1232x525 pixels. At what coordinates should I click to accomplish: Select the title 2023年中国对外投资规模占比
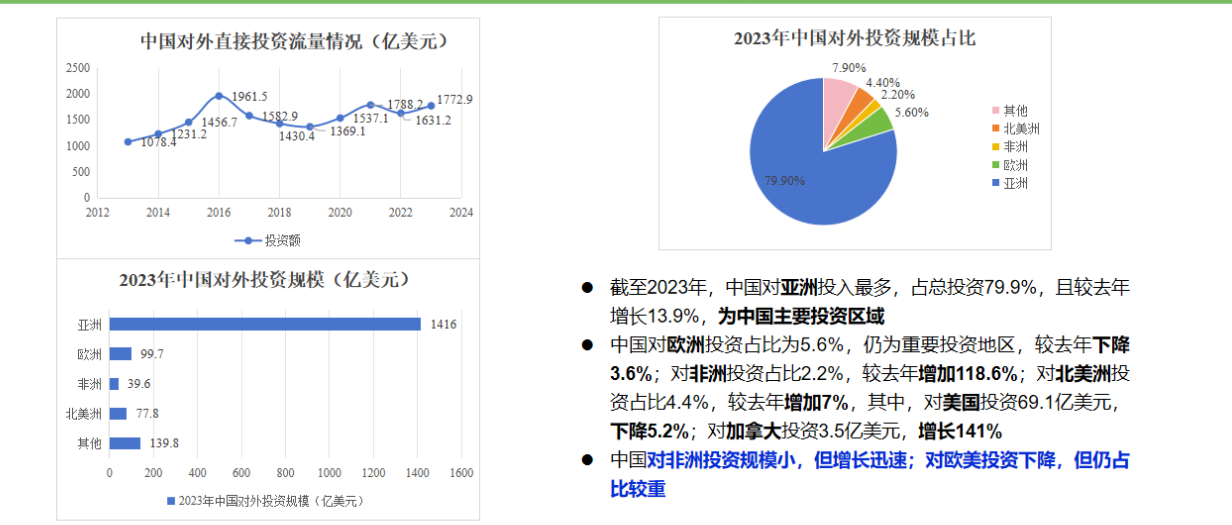pos(854,39)
